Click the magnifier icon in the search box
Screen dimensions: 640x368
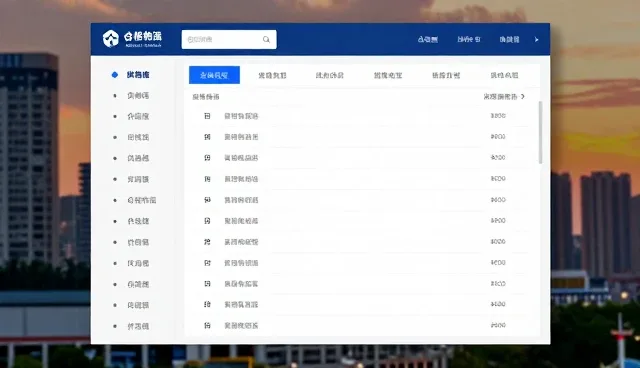click(x=266, y=40)
